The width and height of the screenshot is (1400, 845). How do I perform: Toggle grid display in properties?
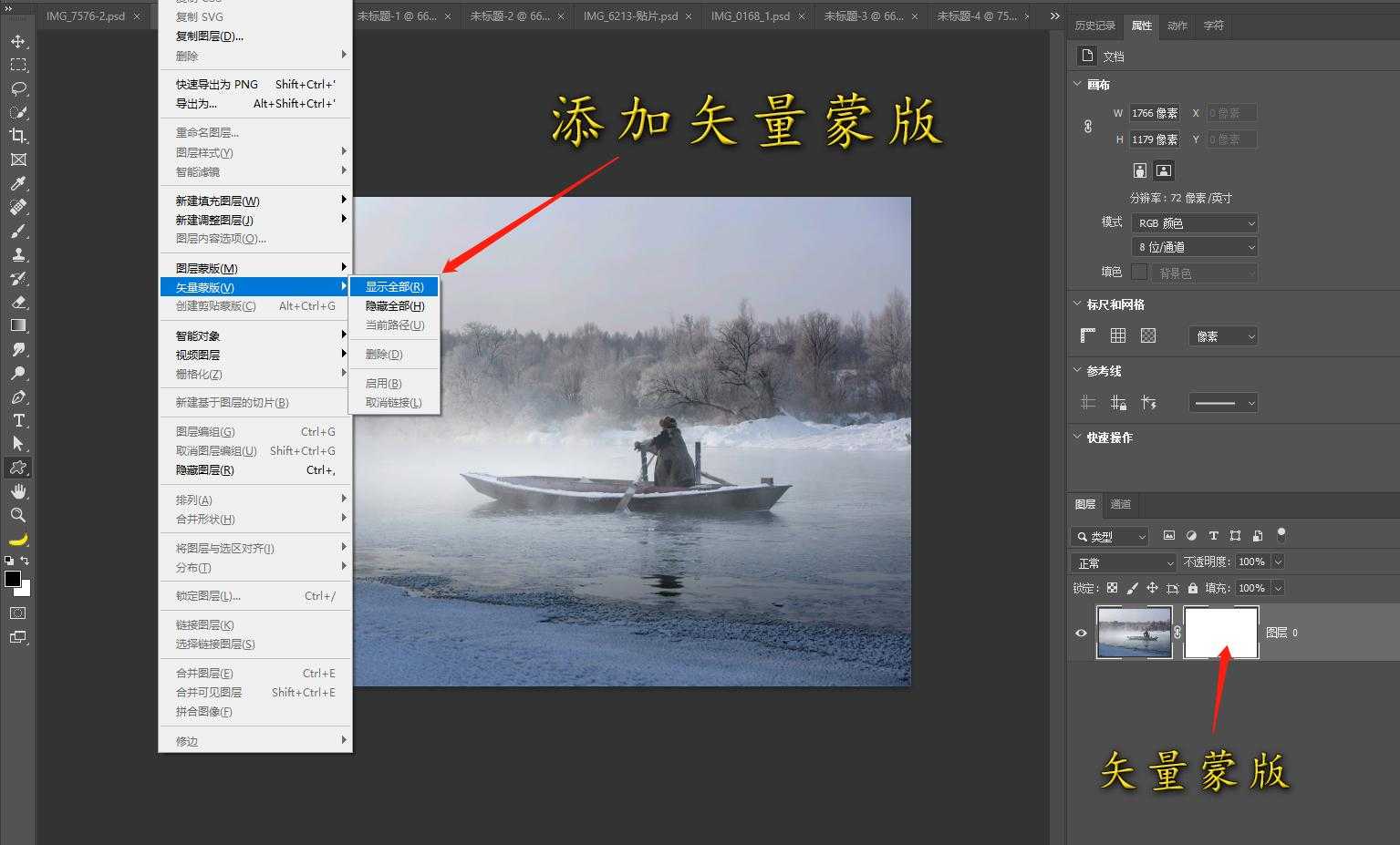[1118, 335]
